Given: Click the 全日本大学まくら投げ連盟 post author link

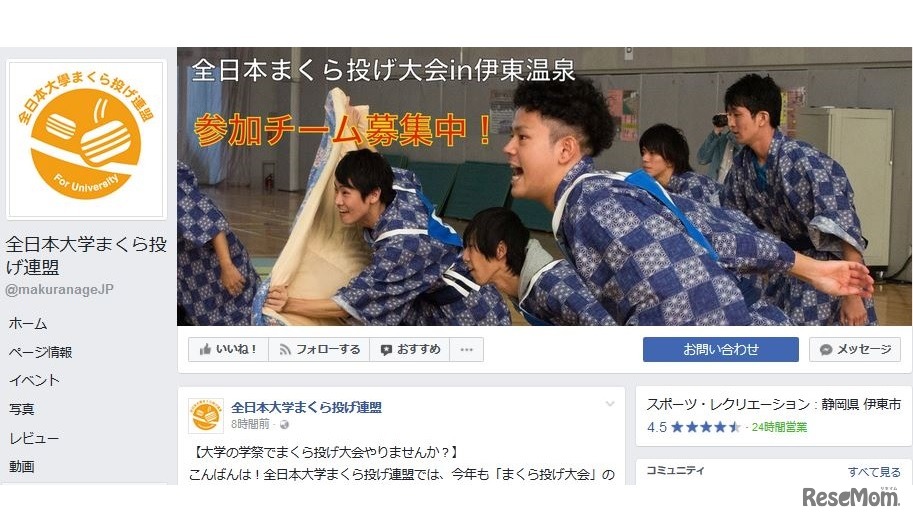Looking at the screenshot, I should [x=306, y=407].
